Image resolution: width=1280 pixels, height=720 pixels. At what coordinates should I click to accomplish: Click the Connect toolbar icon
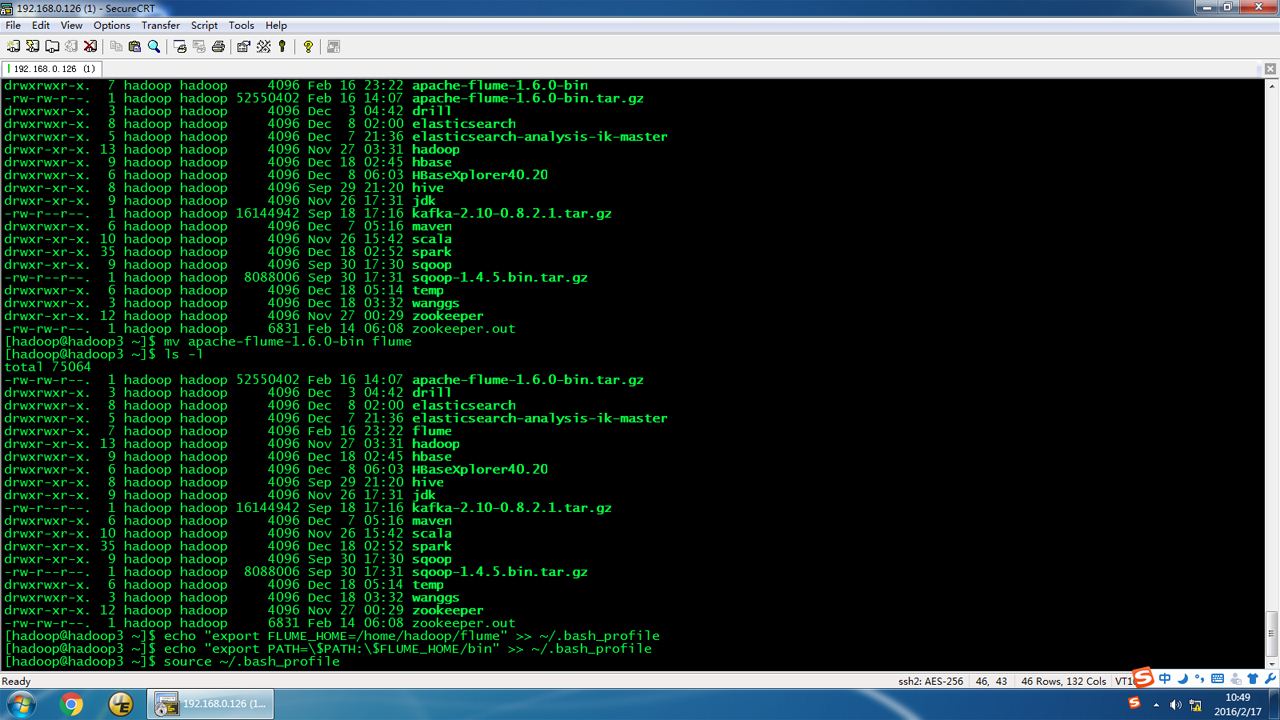tap(14, 46)
